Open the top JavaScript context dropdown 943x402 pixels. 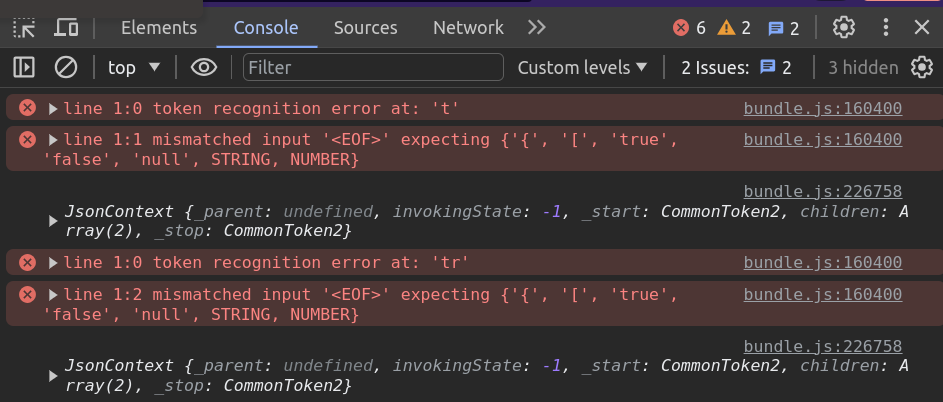point(134,67)
